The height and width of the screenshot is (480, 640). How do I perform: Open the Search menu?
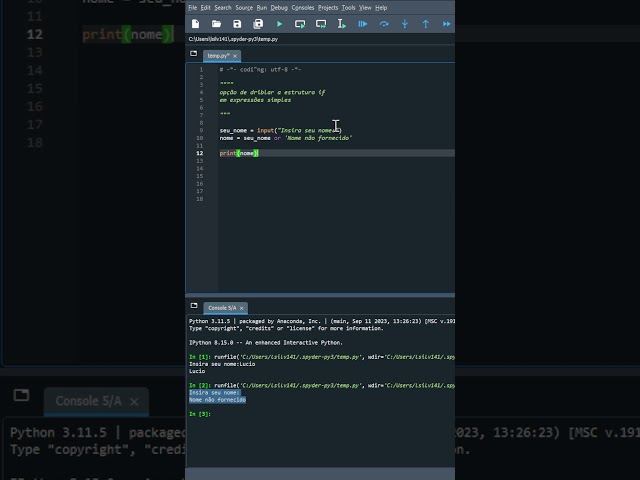[223, 8]
